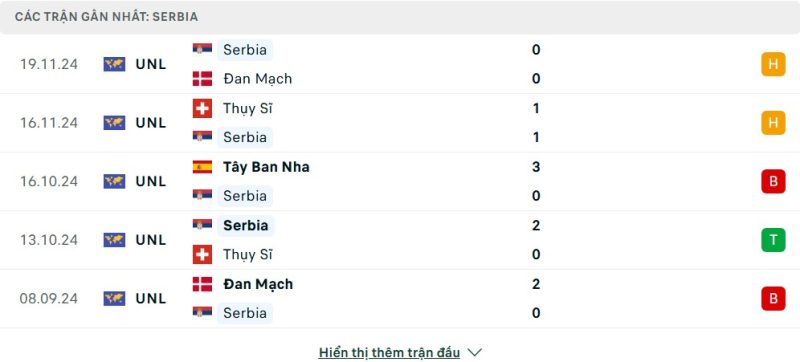This screenshot has height=362, width=800.
Task: Open match row dated 16.10.24
Action: pos(400,182)
